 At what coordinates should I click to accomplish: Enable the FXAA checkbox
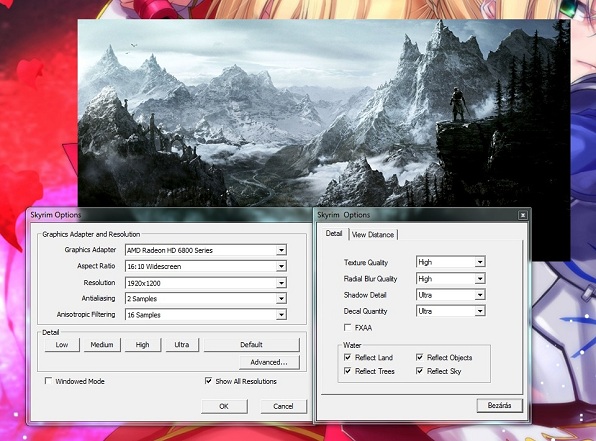point(347,327)
